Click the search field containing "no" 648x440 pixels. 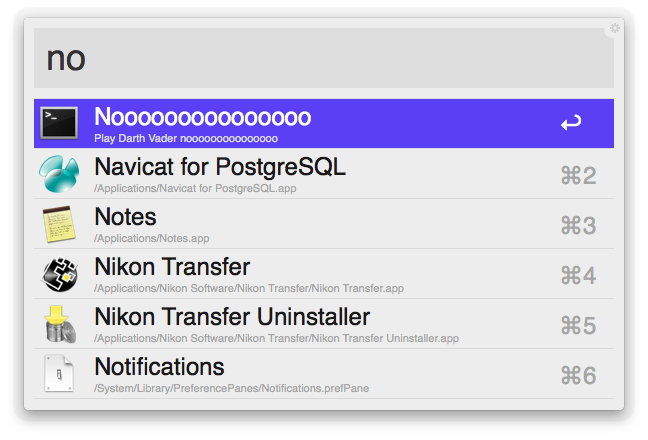324,58
